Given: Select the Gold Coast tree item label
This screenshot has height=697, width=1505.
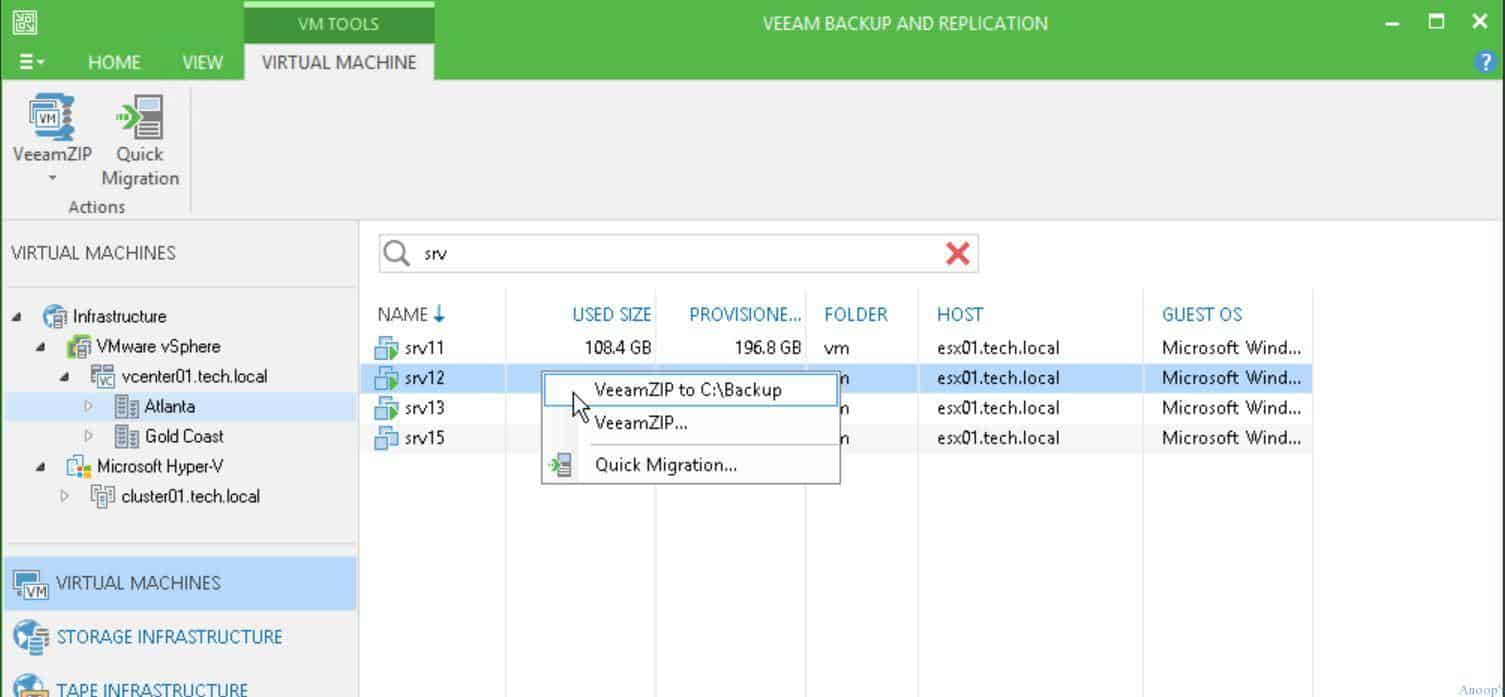Looking at the screenshot, I should click(x=184, y=437).
